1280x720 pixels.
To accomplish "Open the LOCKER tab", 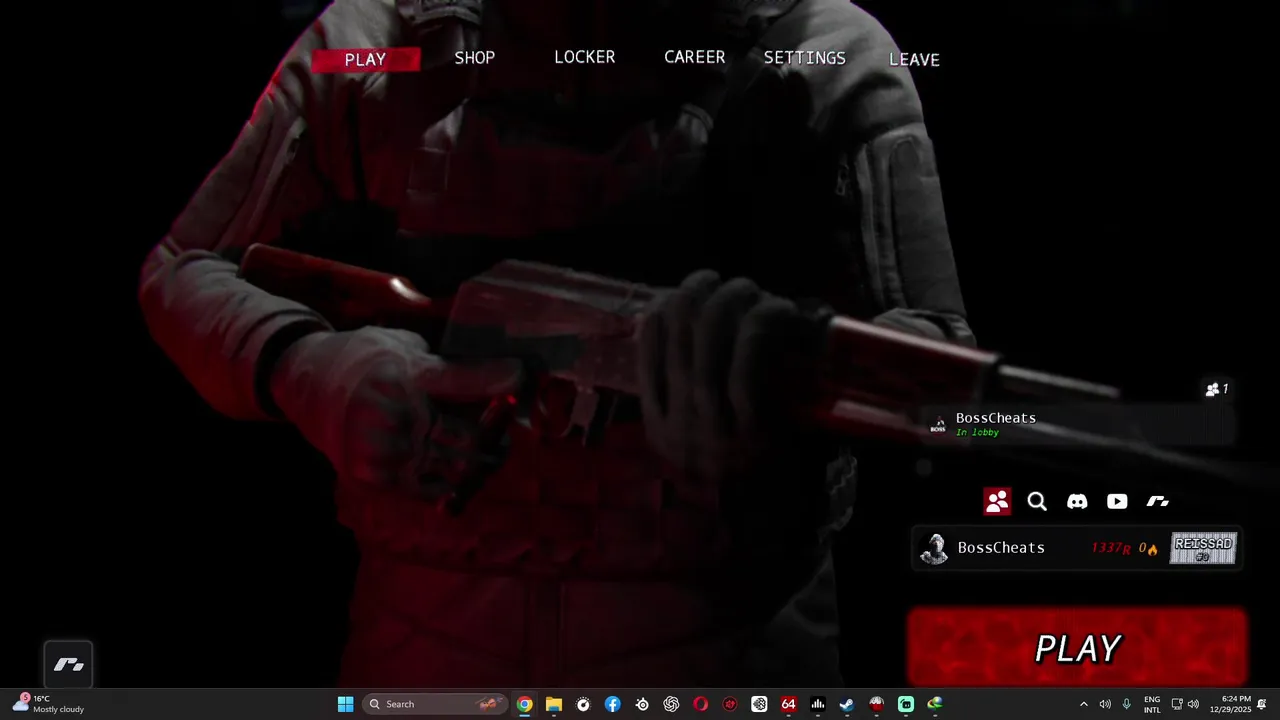I will [585, 57].
